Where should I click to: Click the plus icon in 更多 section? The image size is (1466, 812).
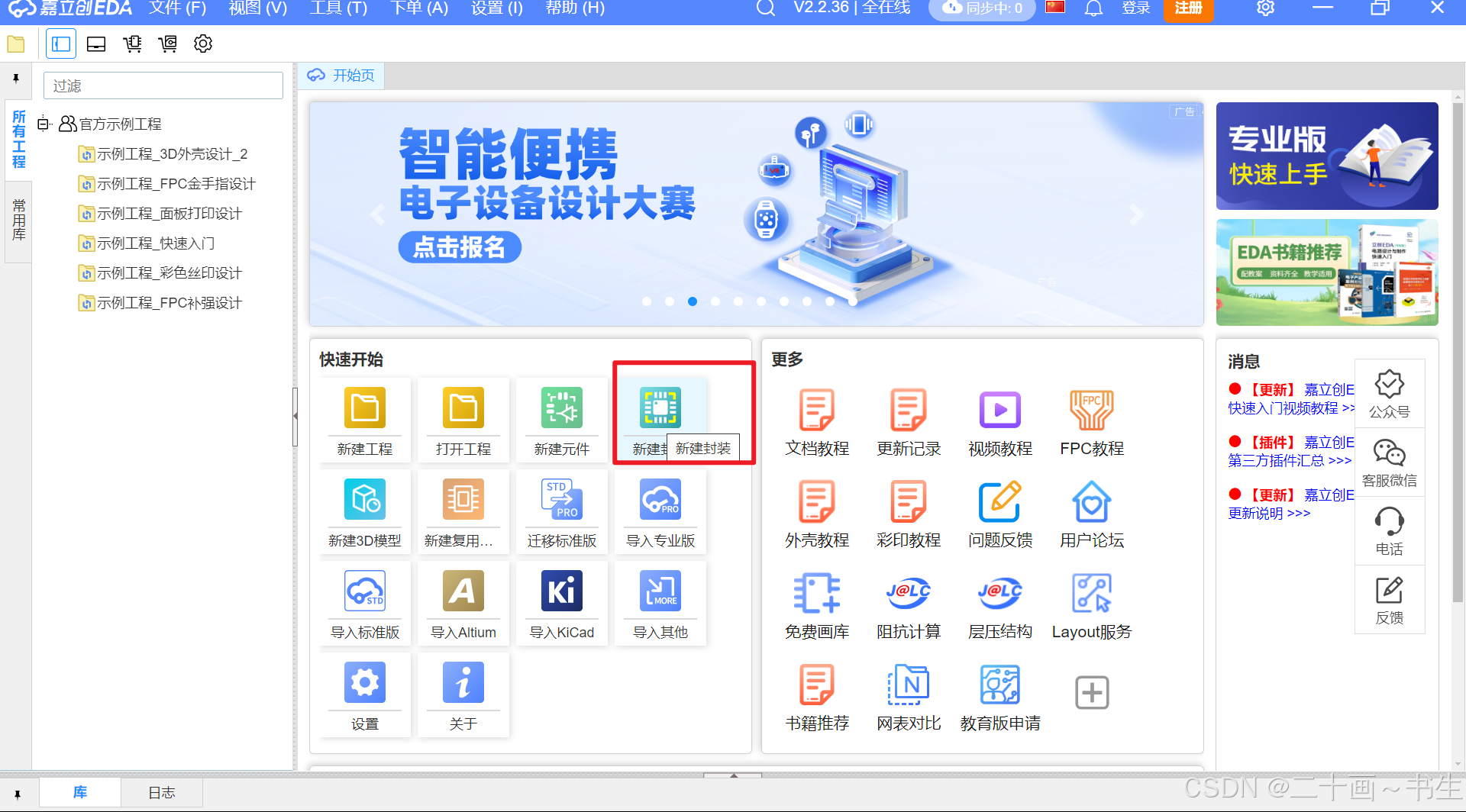pyautogui.click(x=1092, y=692)
